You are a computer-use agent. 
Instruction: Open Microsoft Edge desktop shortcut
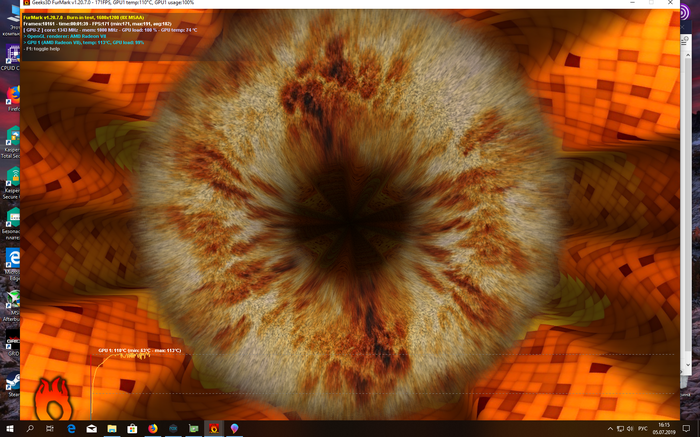[x=12, y=264]
